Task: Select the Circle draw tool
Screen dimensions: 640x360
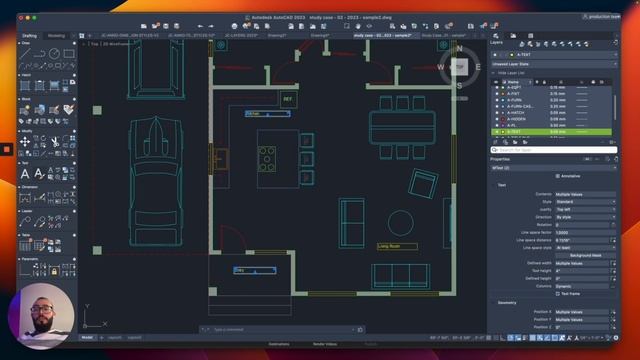Action: (54, 53)
